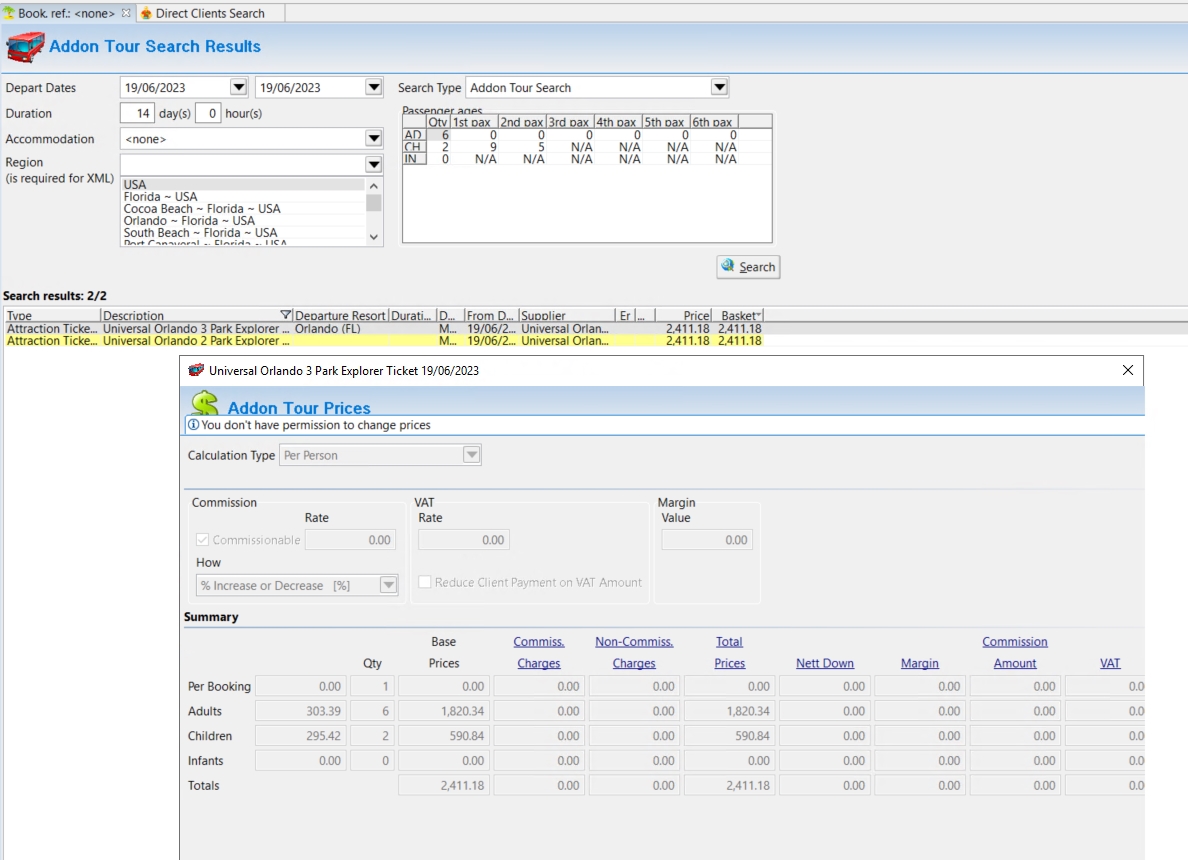
Task: Click the Direct Clients Search tab icon
Action: point(146,13)
